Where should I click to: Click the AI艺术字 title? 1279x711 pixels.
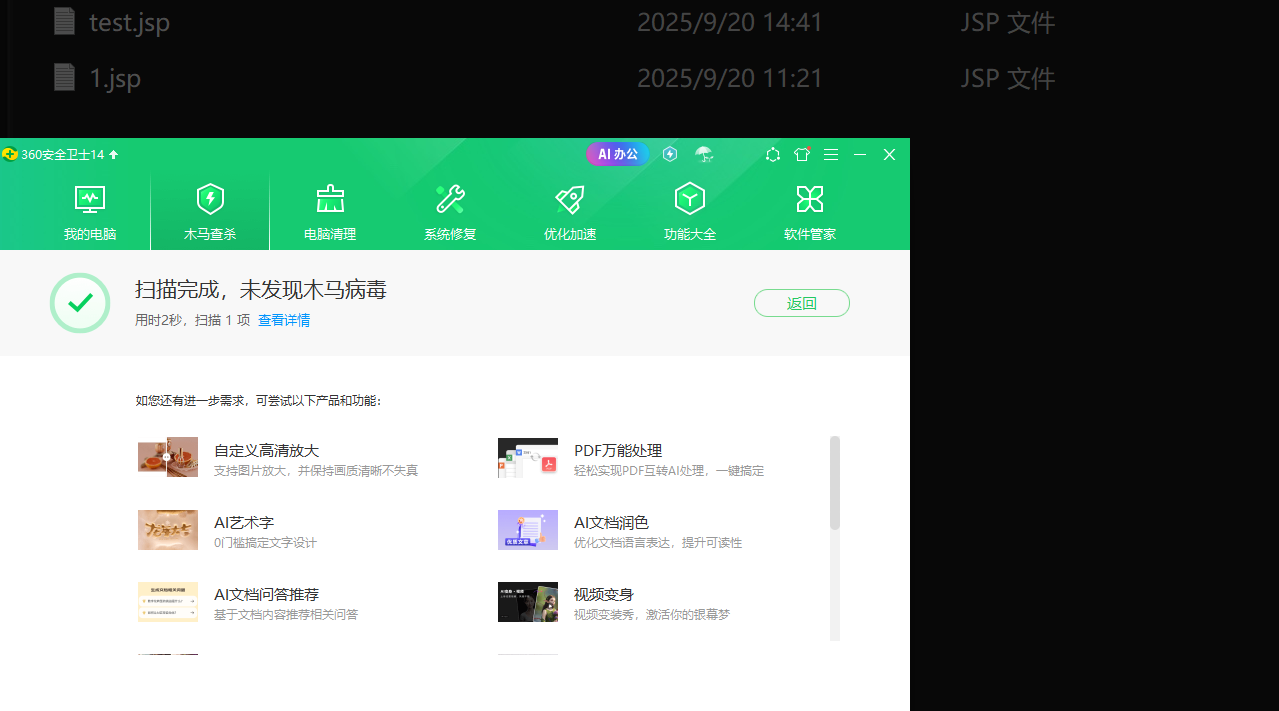click(244, 523)
